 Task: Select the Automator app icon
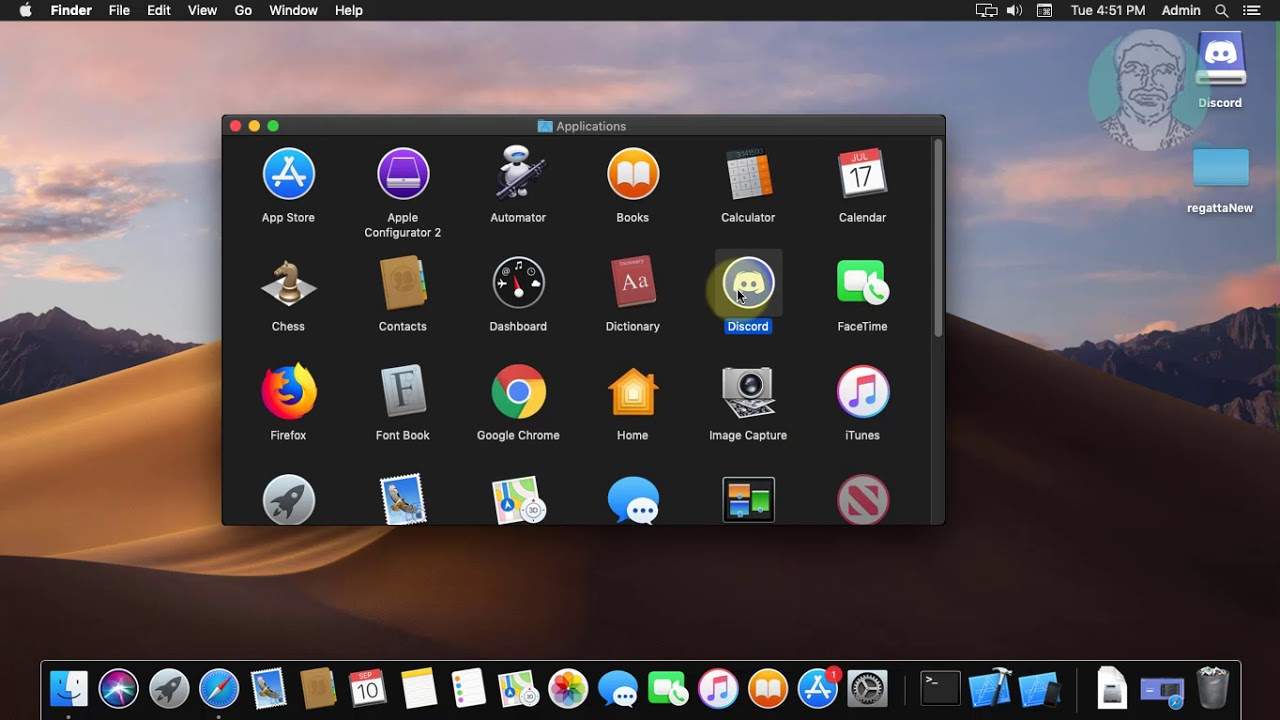point(518,174)
